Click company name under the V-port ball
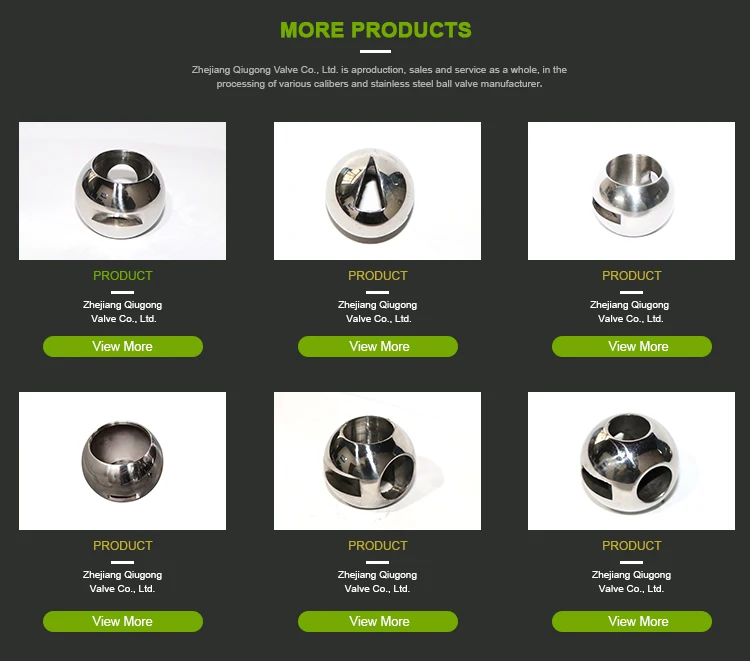Viewport: 750px width, 661px height. 378,311
